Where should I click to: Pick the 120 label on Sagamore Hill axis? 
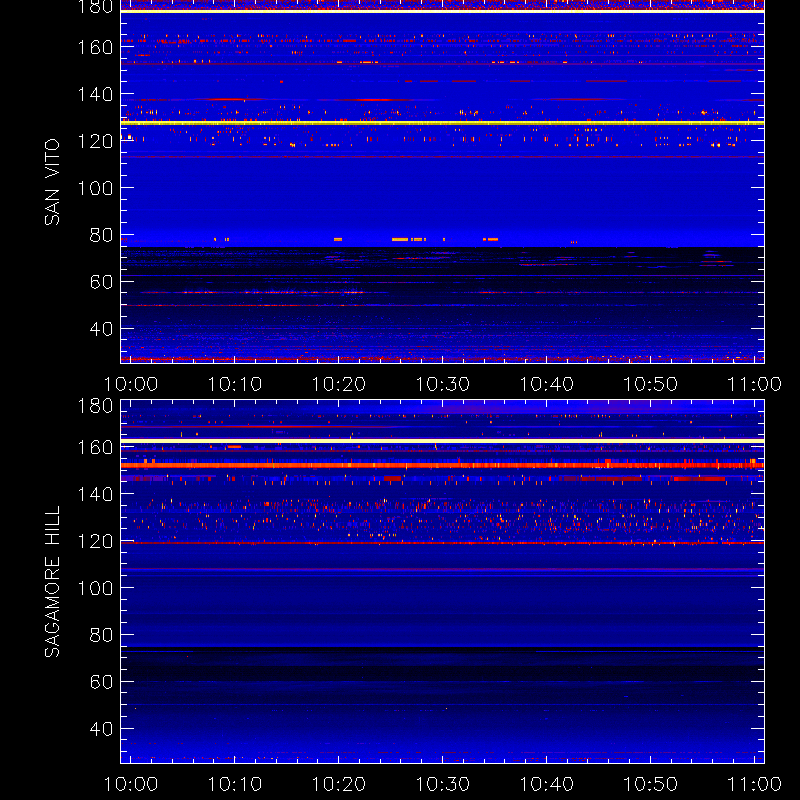95,541
